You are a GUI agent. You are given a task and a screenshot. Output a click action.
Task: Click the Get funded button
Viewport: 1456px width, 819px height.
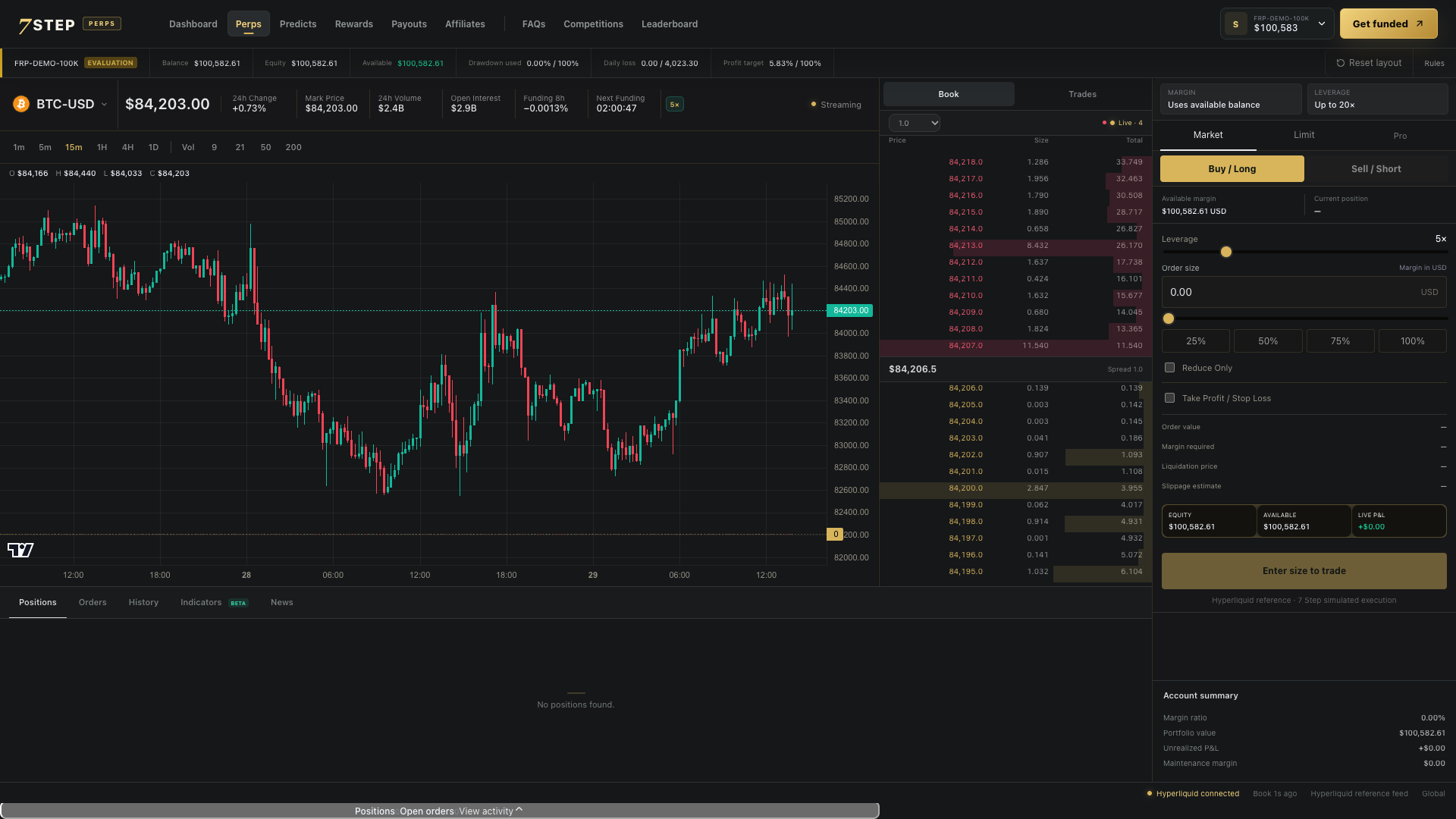pyautogui.click(x=1389, y=24)
